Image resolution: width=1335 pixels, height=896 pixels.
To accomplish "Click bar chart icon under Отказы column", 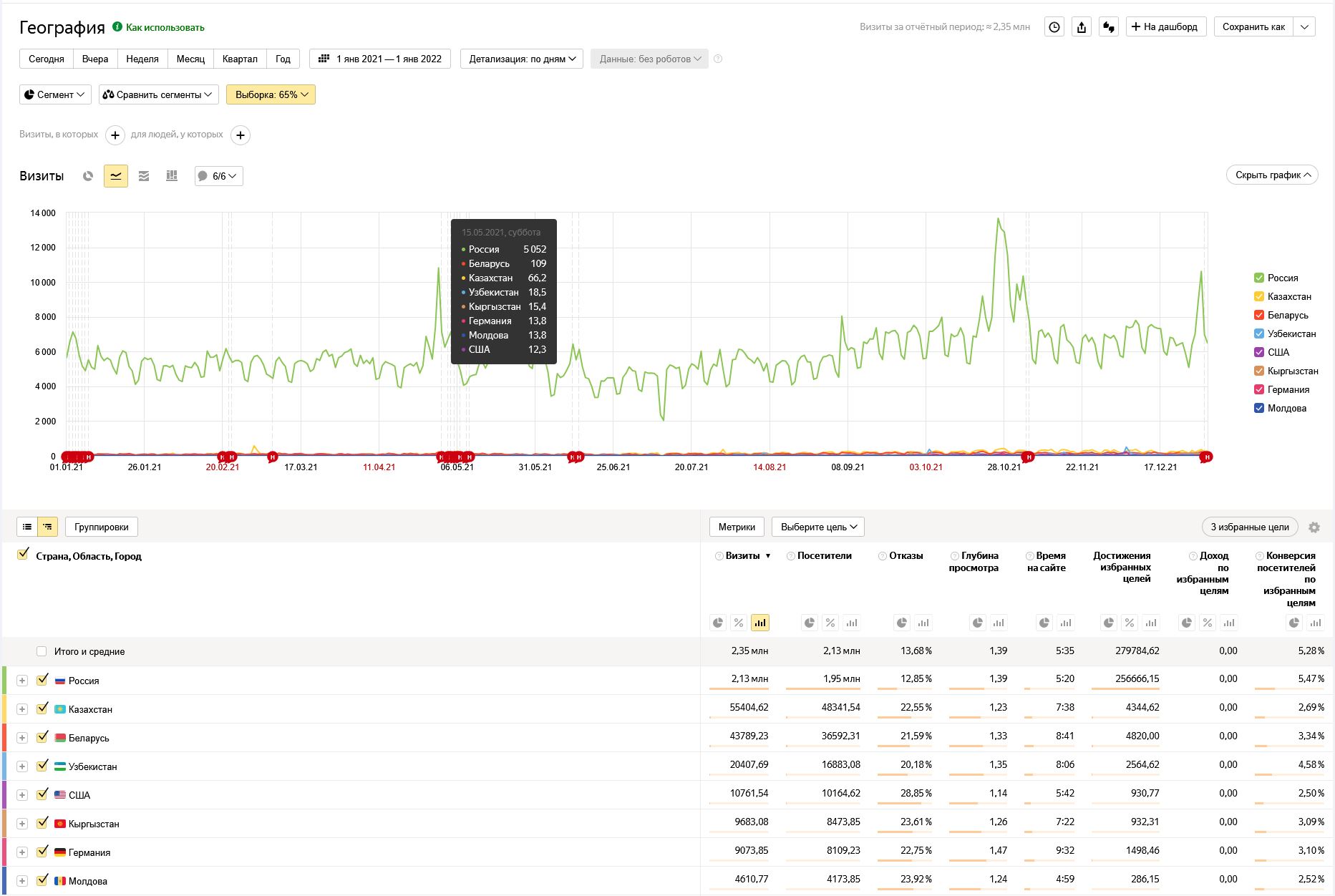I will (923, 623).
